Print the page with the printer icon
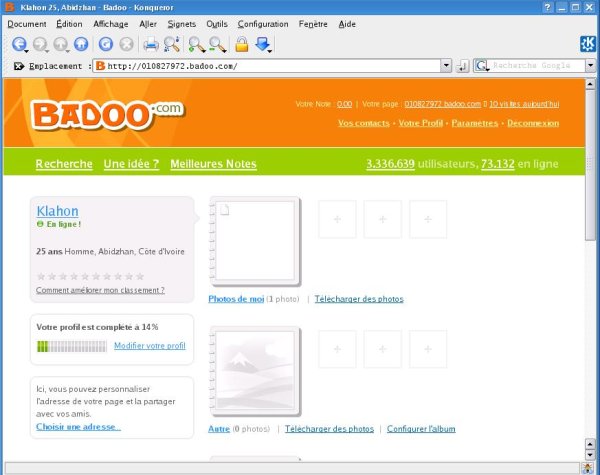The image size is (600, 475). point(151,44)
